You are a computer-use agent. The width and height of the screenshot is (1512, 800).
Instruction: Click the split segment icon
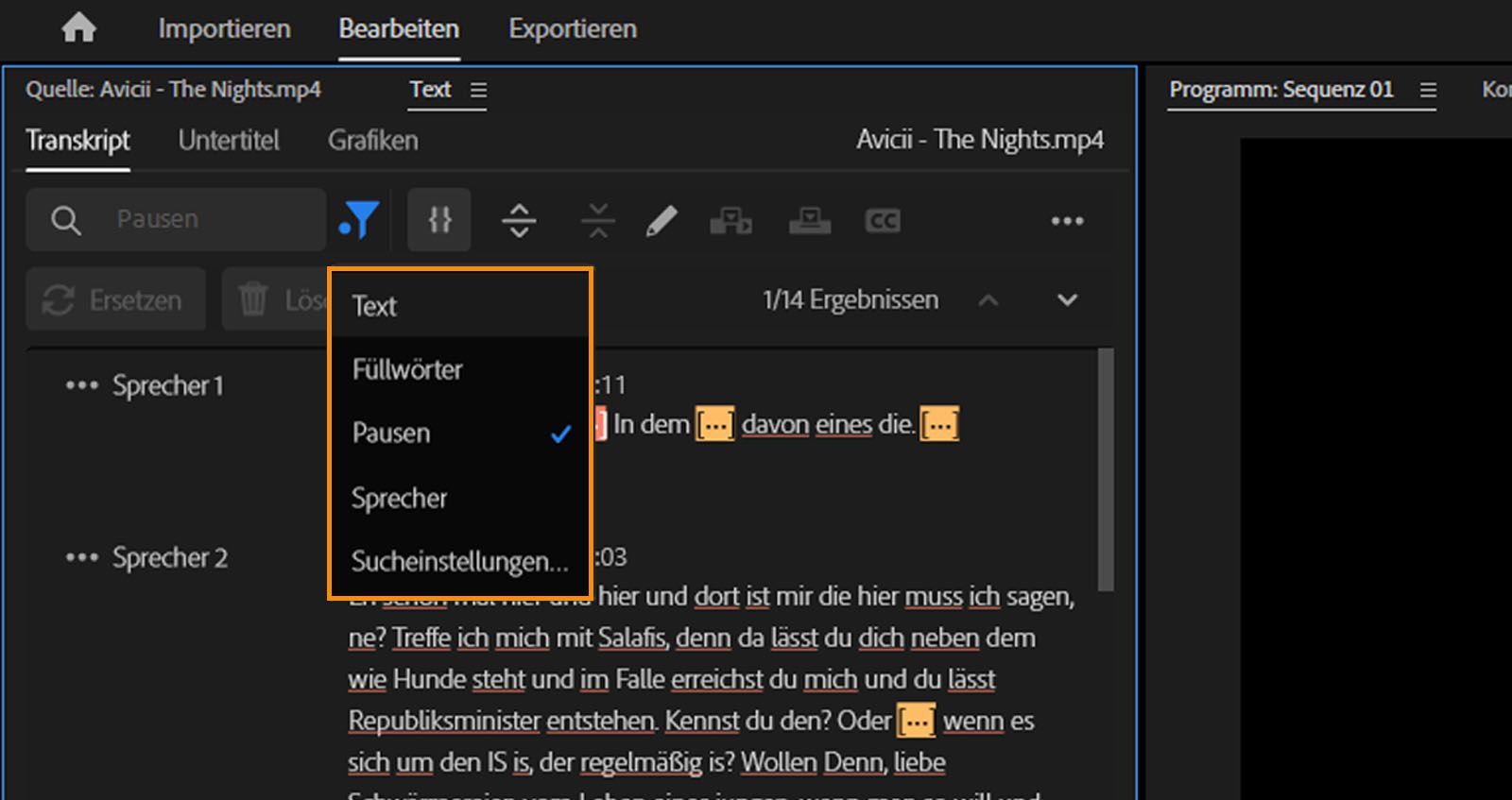[519, 221]
